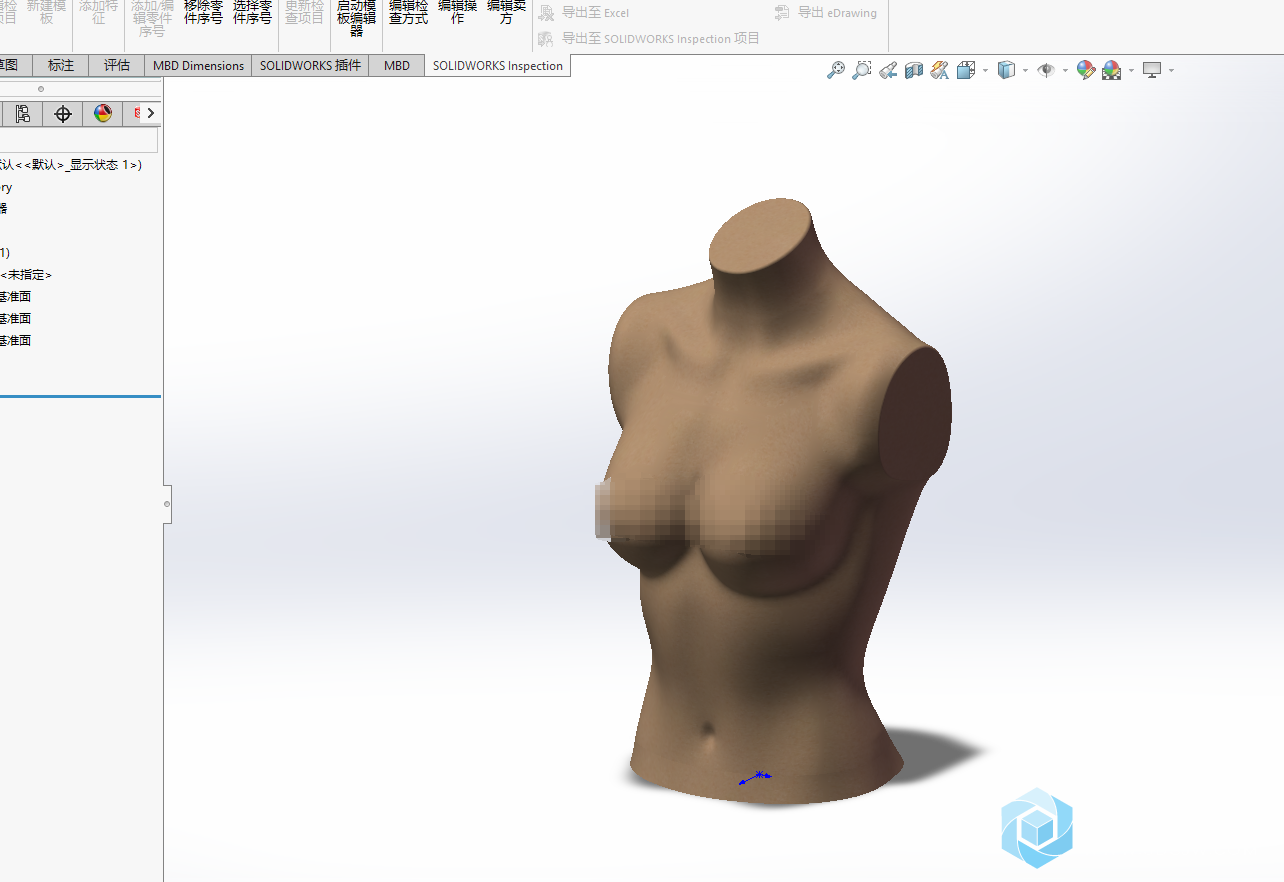Click the 更新检查项目 button
The height and width of the screenshot is (882, 1284).
[304, 13]
